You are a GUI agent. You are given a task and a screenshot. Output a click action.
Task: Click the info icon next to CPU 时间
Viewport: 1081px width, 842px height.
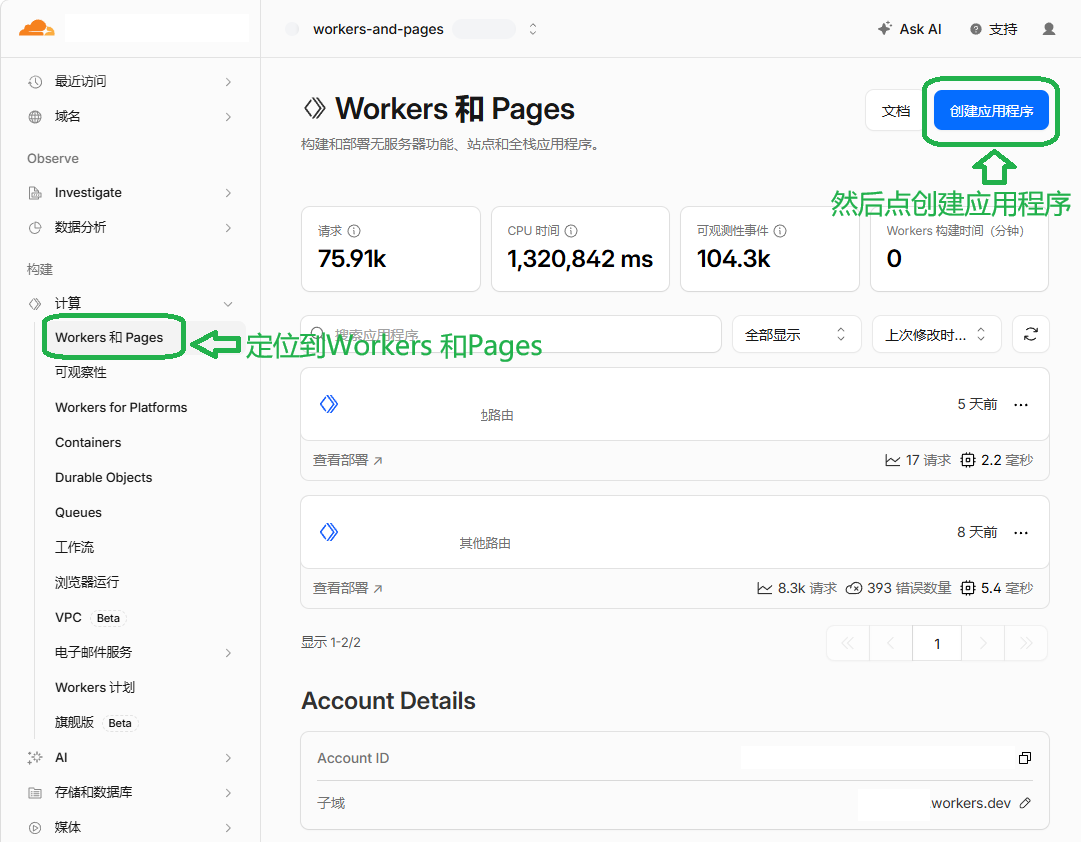(571, 231)
